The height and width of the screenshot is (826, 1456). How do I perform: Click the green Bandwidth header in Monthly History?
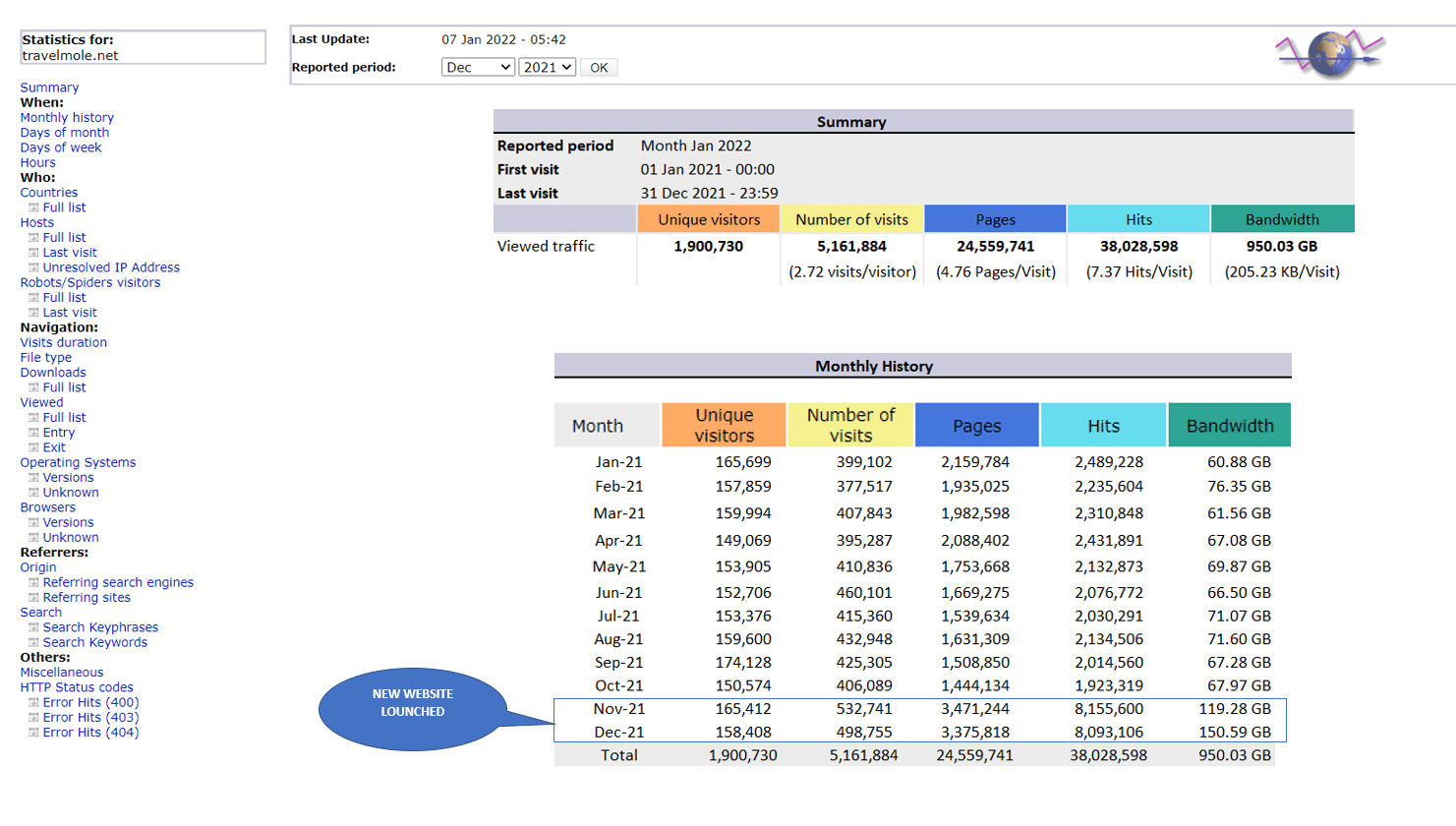1229,426
